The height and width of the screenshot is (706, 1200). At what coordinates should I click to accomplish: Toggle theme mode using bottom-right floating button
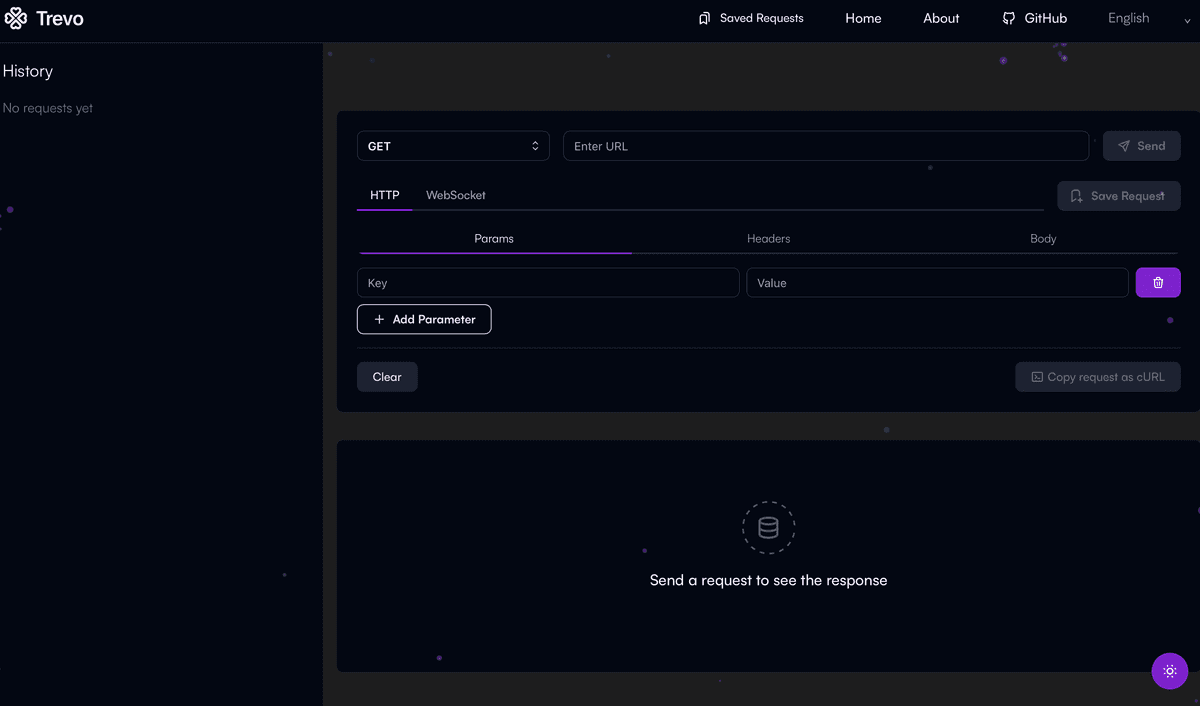coord(1170,671)
